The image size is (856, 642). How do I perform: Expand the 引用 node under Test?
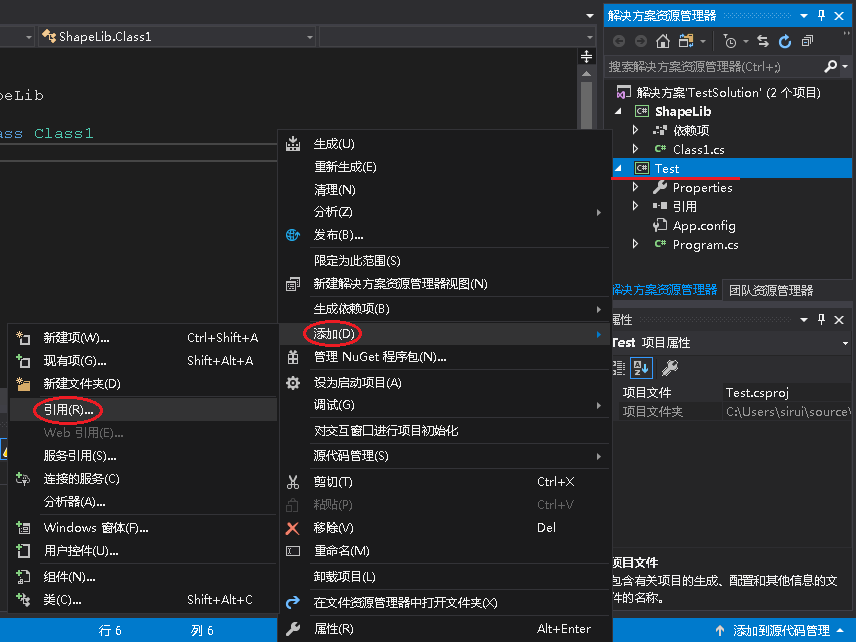pyautogui.click(x=635, y=206)
